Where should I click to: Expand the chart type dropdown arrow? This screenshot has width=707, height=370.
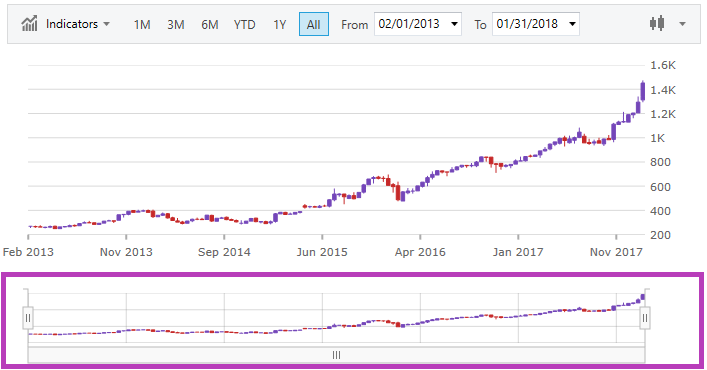coord(682,24)
